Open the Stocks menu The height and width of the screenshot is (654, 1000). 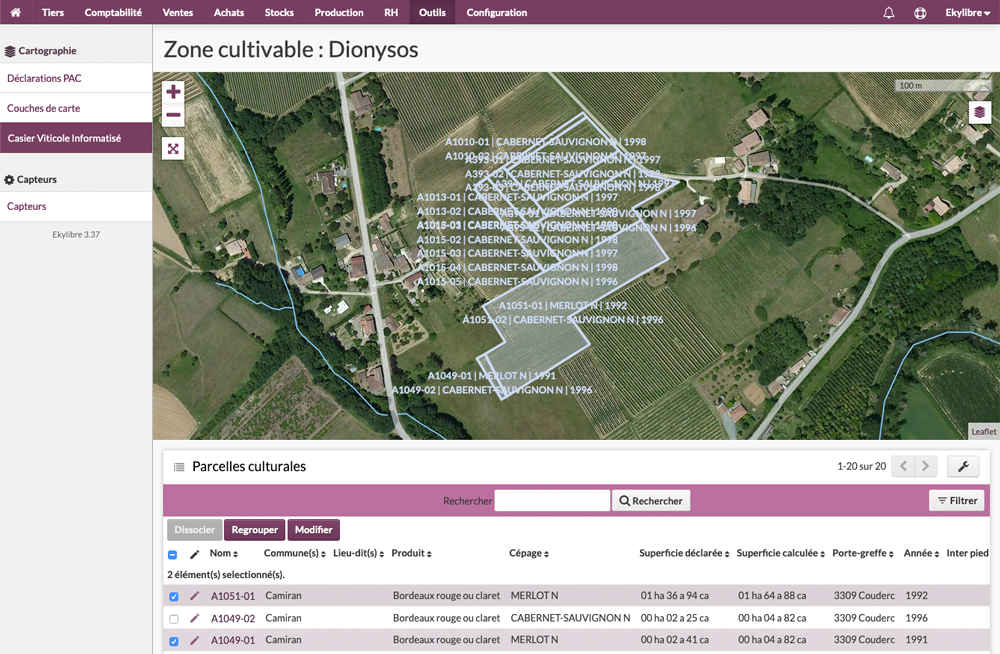tap(279, 12)
